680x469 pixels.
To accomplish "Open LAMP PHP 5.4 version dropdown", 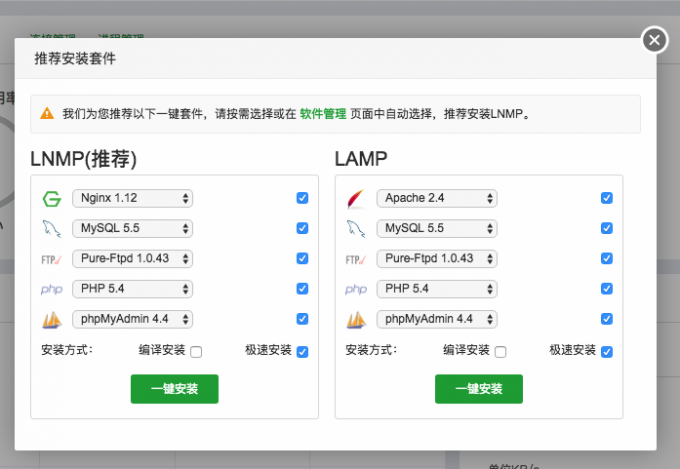I will point(437,289).
